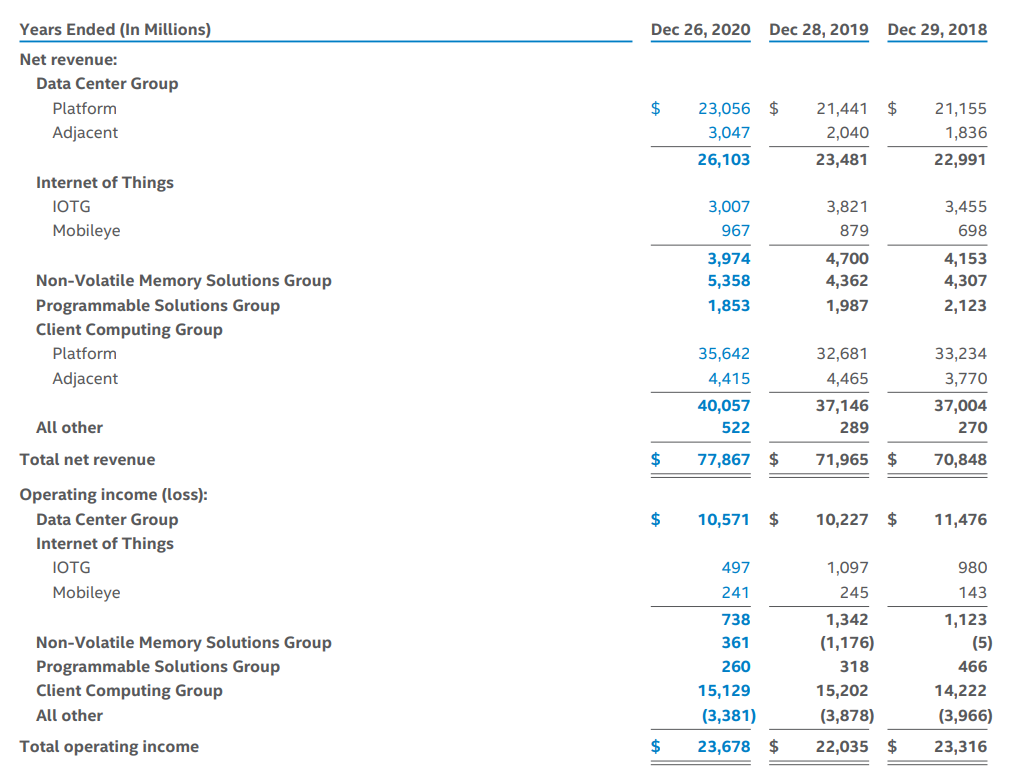The image size is (1015, 780).
Task: Select total net revenue 71,965
Action: [x=842, y=460]
